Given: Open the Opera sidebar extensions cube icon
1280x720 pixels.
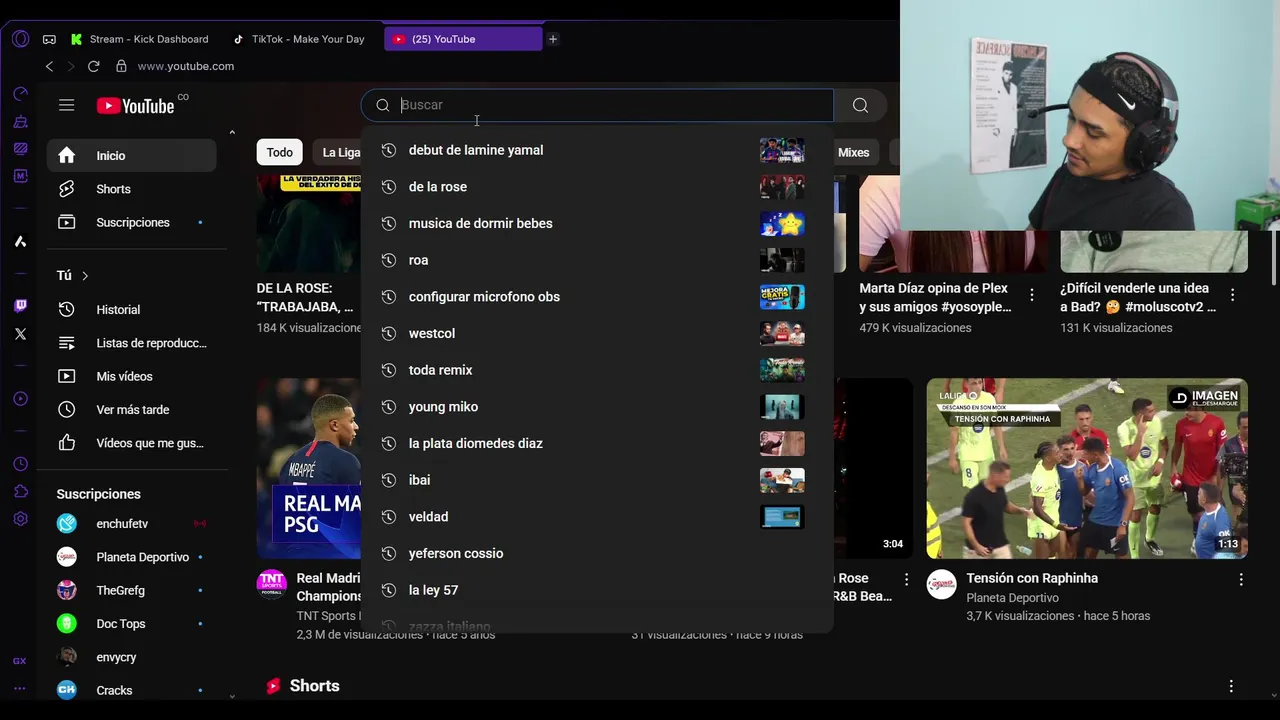Looking at the screenshot, I should [20, 491].
